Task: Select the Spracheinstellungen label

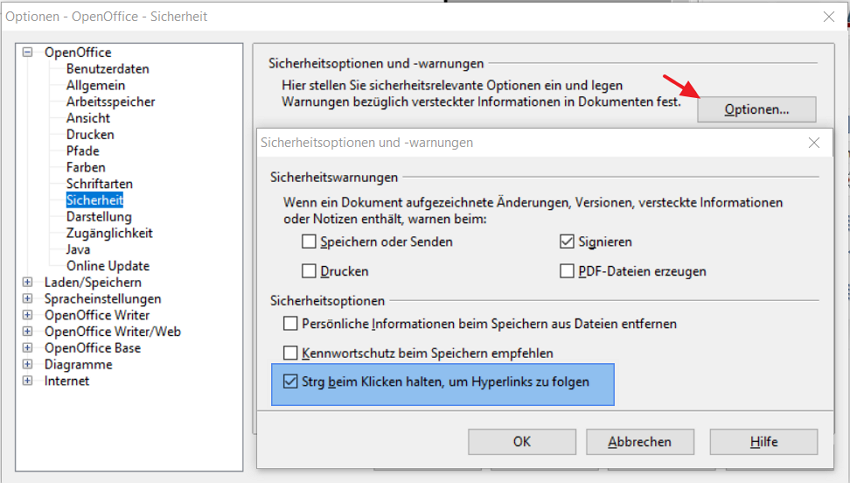Action: pyautogui.click(x=102, y=299)
